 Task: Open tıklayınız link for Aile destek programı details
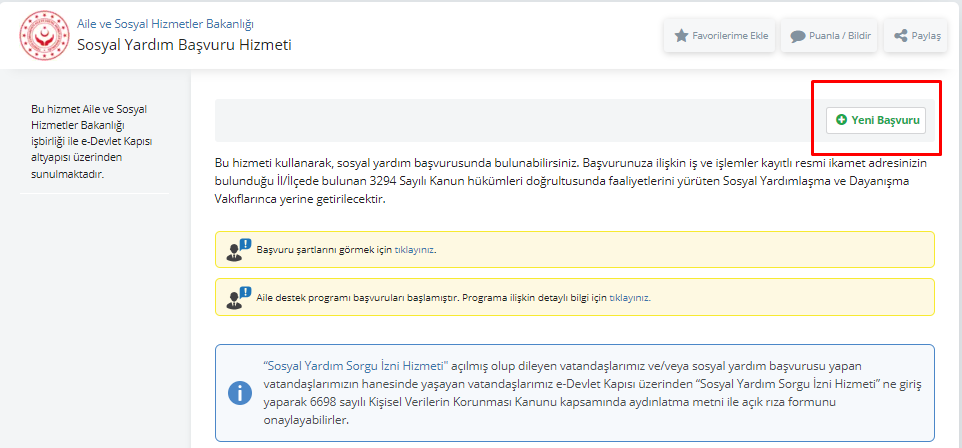tap(629, 298)
